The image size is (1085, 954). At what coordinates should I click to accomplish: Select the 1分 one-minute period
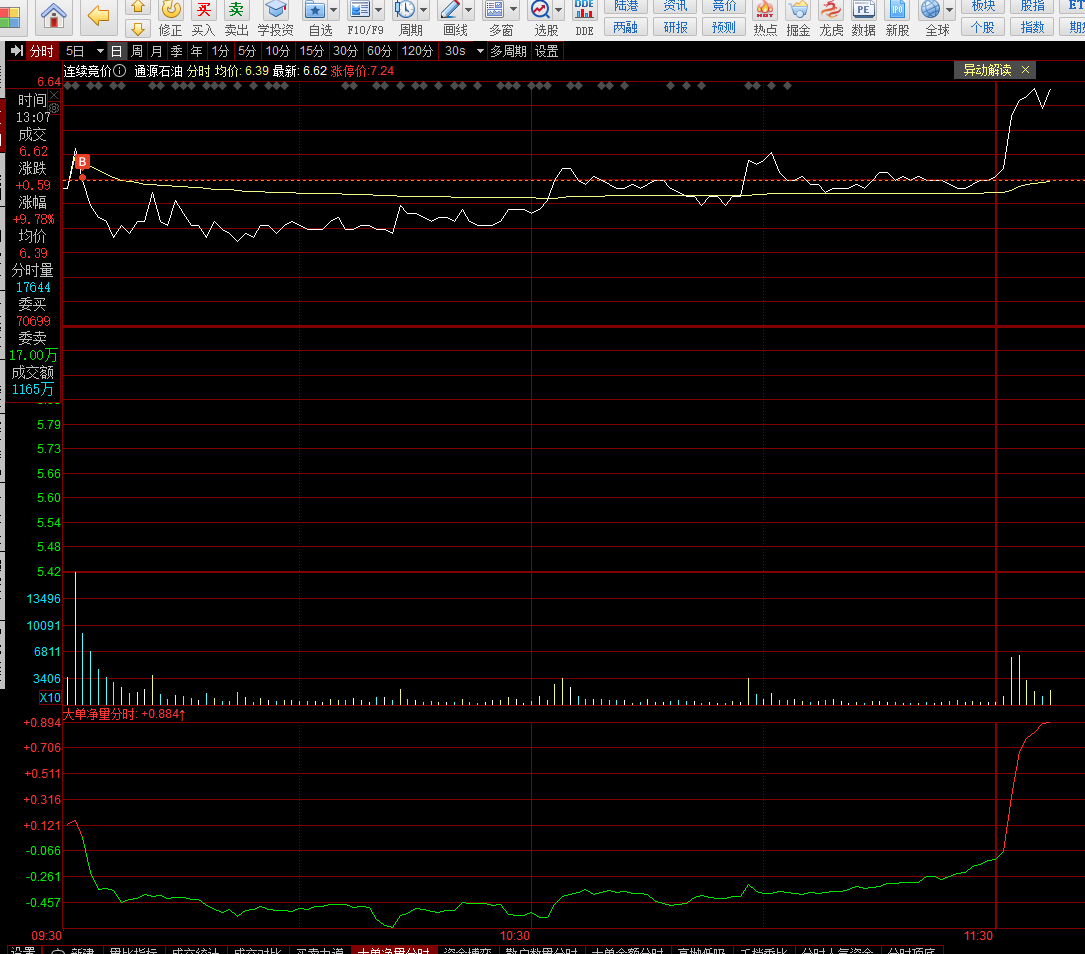220,51
